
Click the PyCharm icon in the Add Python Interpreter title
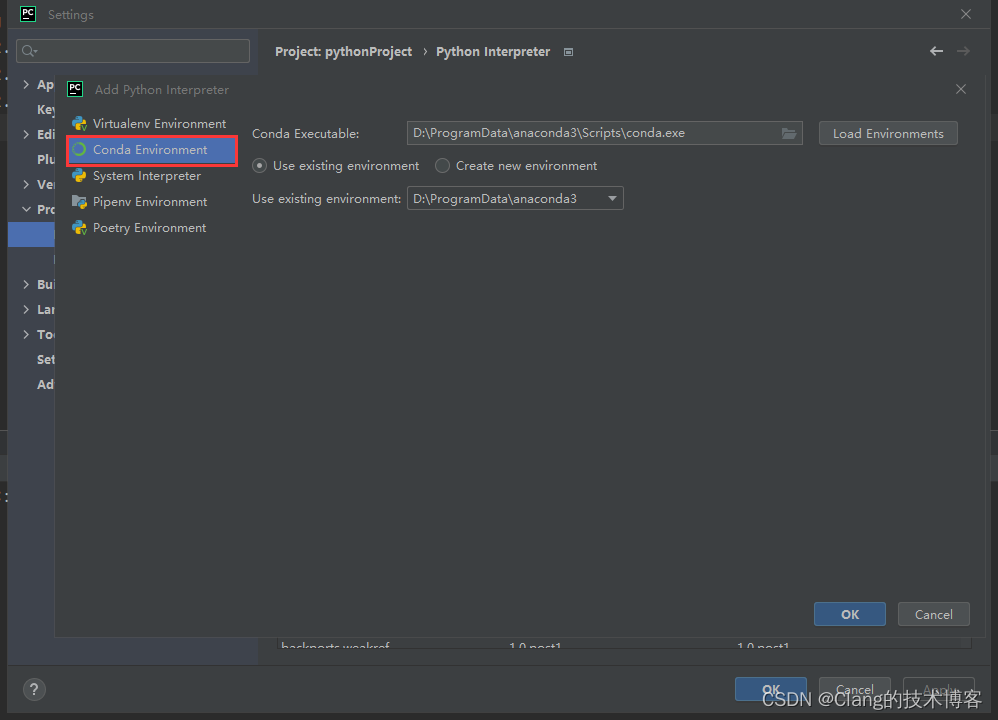(75, 89)
